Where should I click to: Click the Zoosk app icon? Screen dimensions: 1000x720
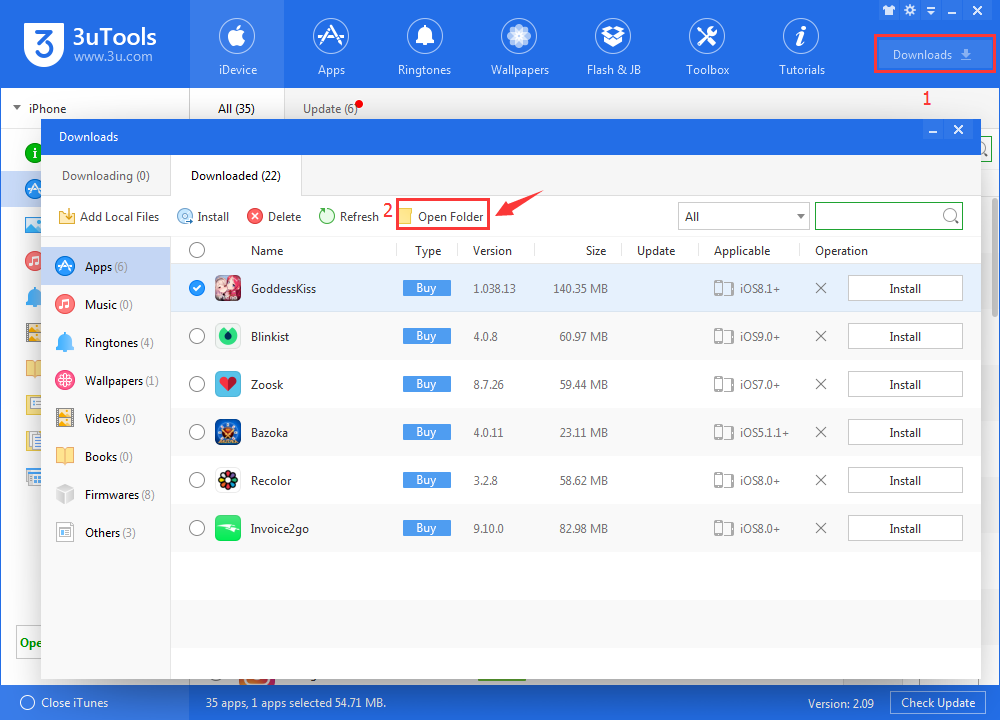228,384
